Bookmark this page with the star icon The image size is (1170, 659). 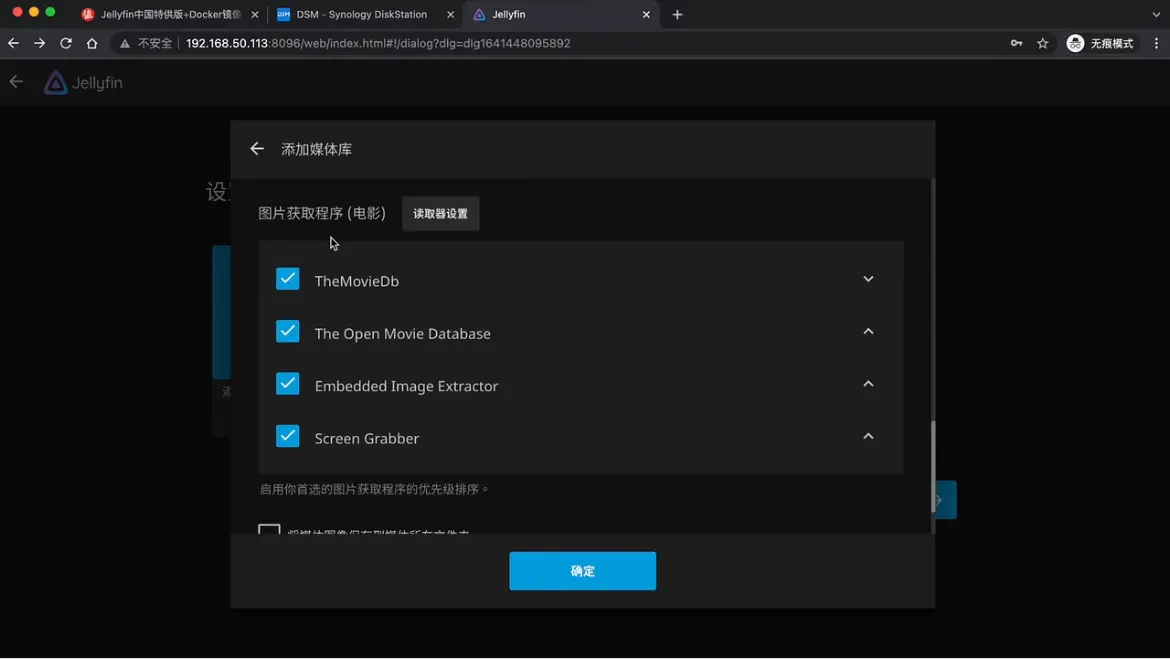coord(1043,43)
